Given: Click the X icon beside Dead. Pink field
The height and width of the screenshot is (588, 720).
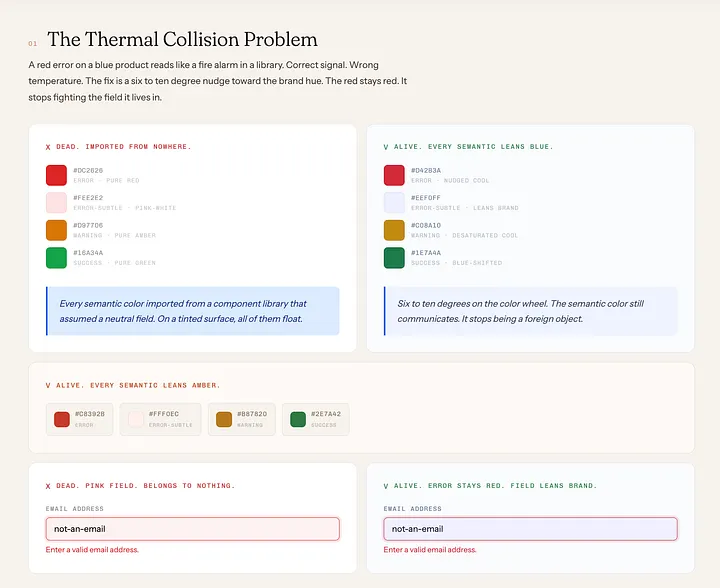Looking at the screenshot, I should tap(48, 486).
